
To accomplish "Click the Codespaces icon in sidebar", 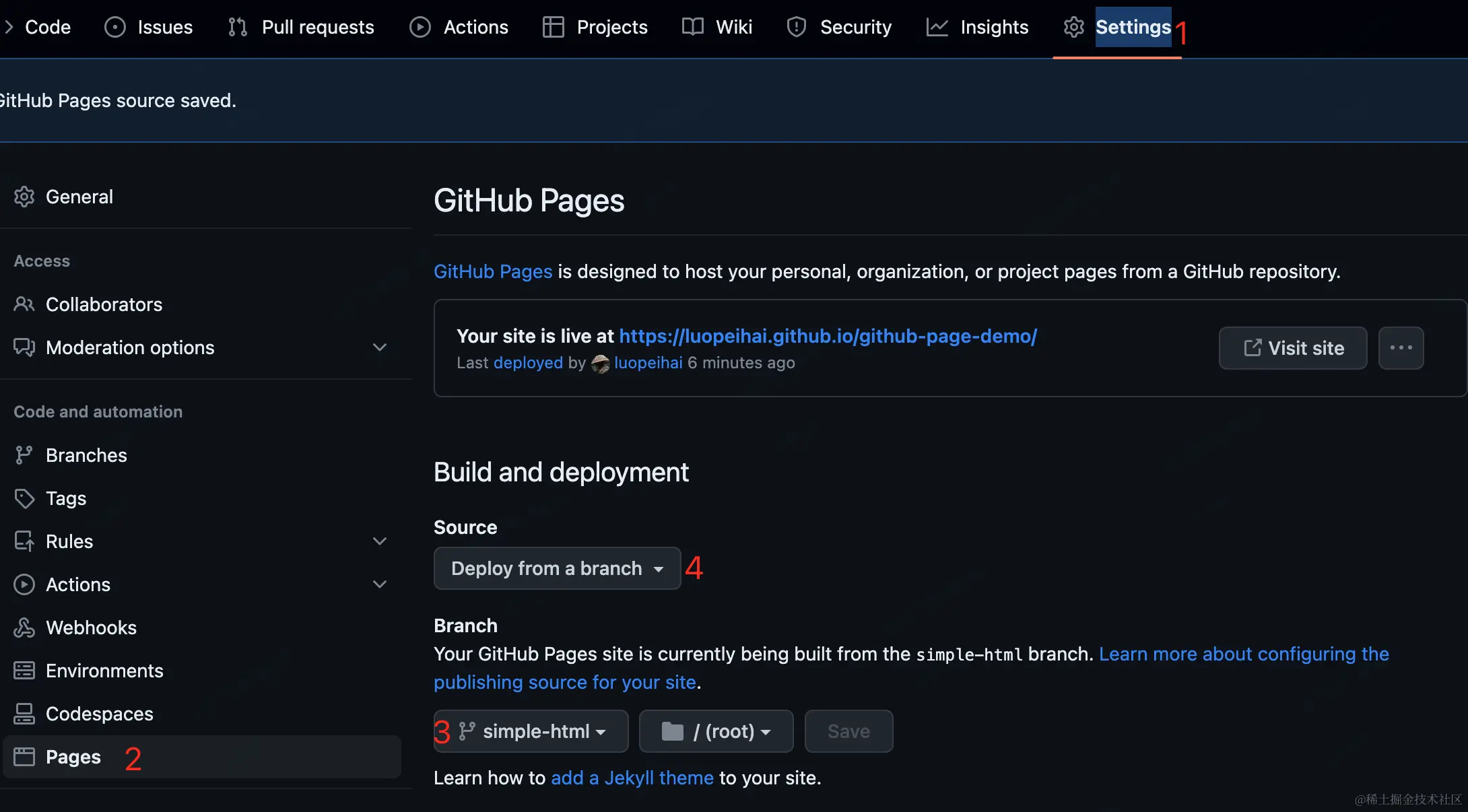I will tap(24, 714).
